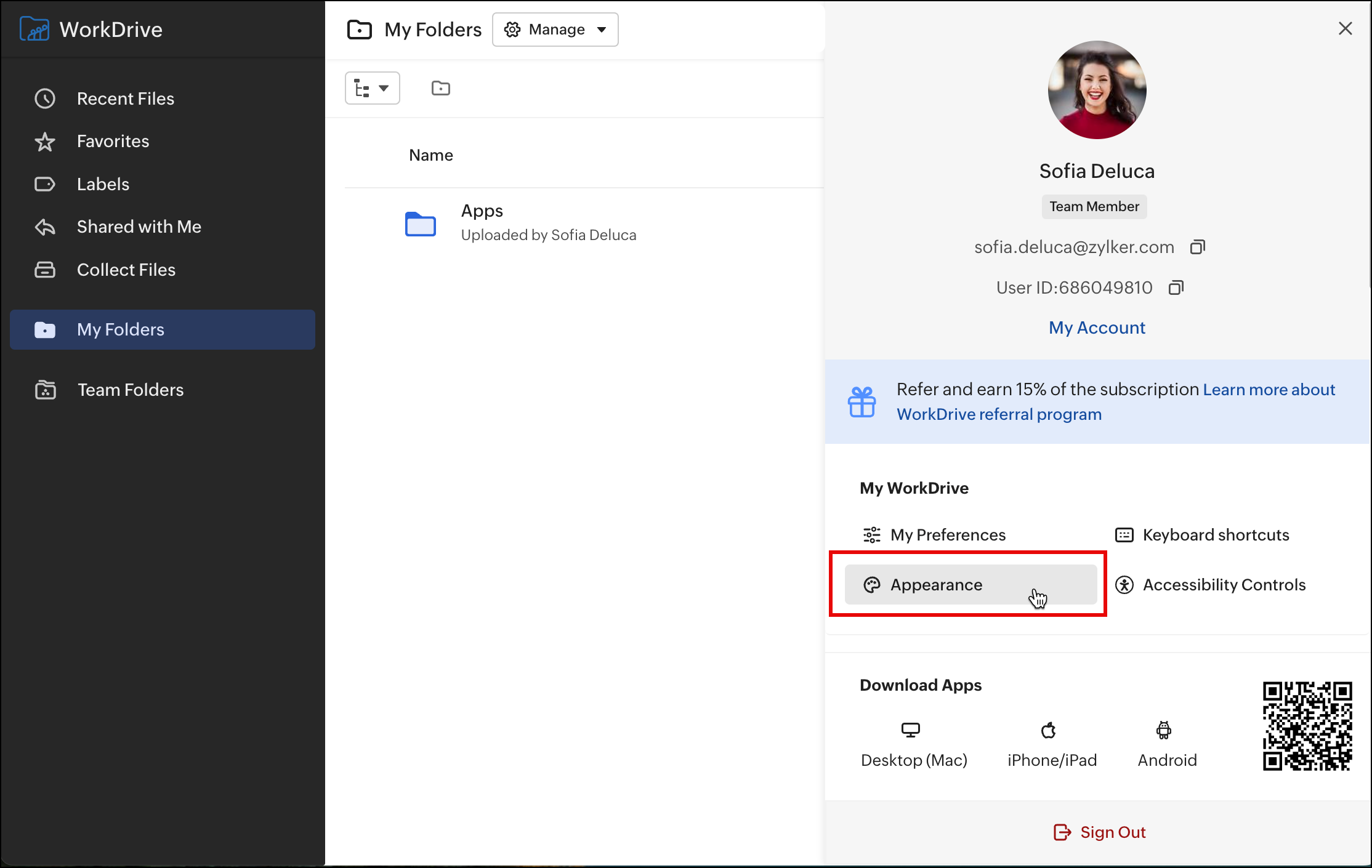The height and width of the screenshot is (868, 1372).
Task: Select Desktop (Mac) download icon
Action: click(x=910, y=730)
